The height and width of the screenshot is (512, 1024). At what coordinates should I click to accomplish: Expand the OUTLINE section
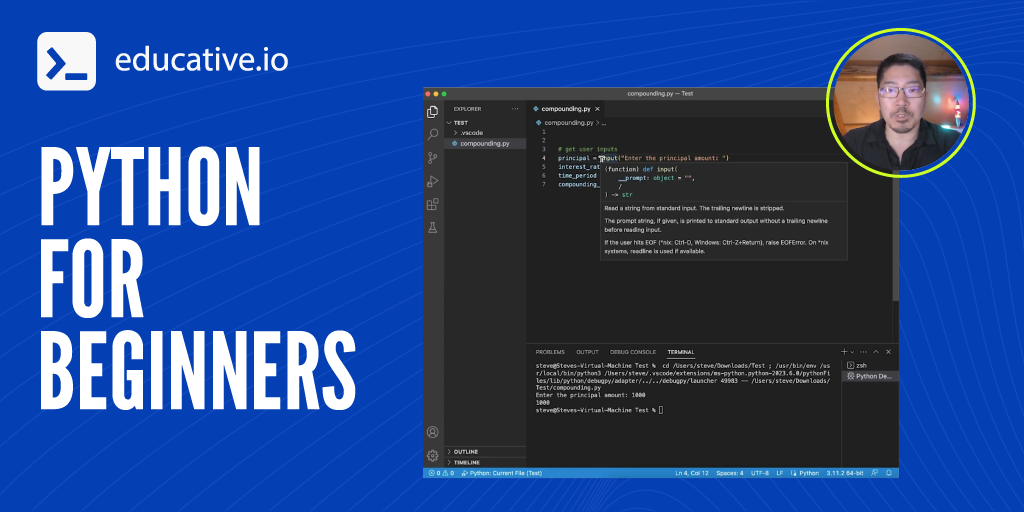coord(466,452)
